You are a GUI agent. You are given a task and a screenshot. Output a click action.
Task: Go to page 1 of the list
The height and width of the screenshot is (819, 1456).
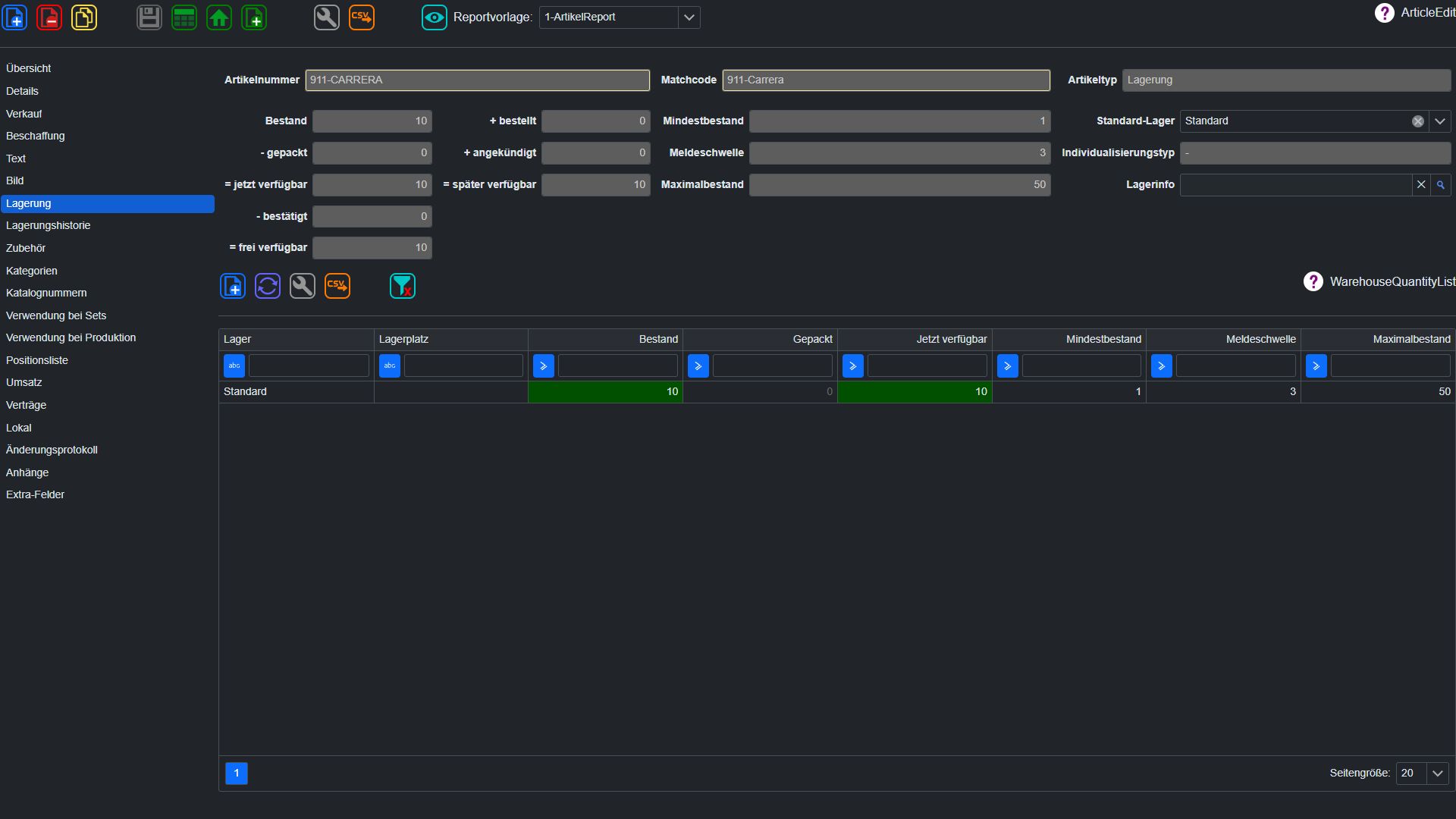237,773
